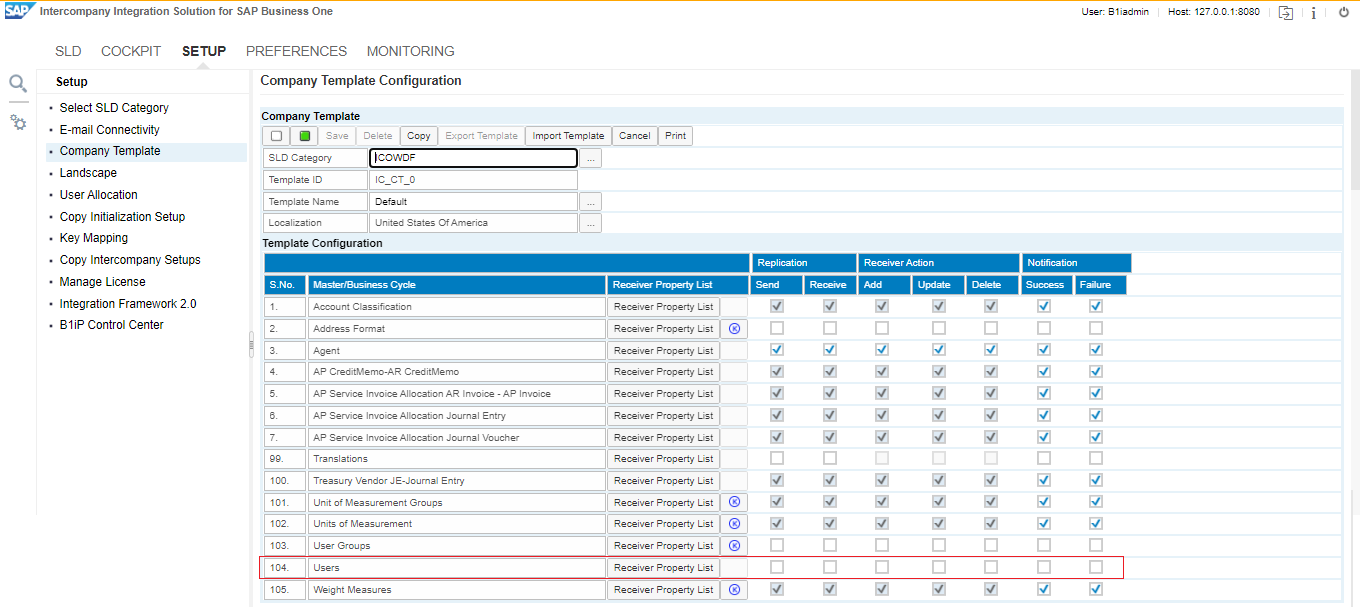The height and width of the screenshot is (612, 1360).
Task: Tick Failure notification checkbox for User Groups
Action: click(1096, 546)
